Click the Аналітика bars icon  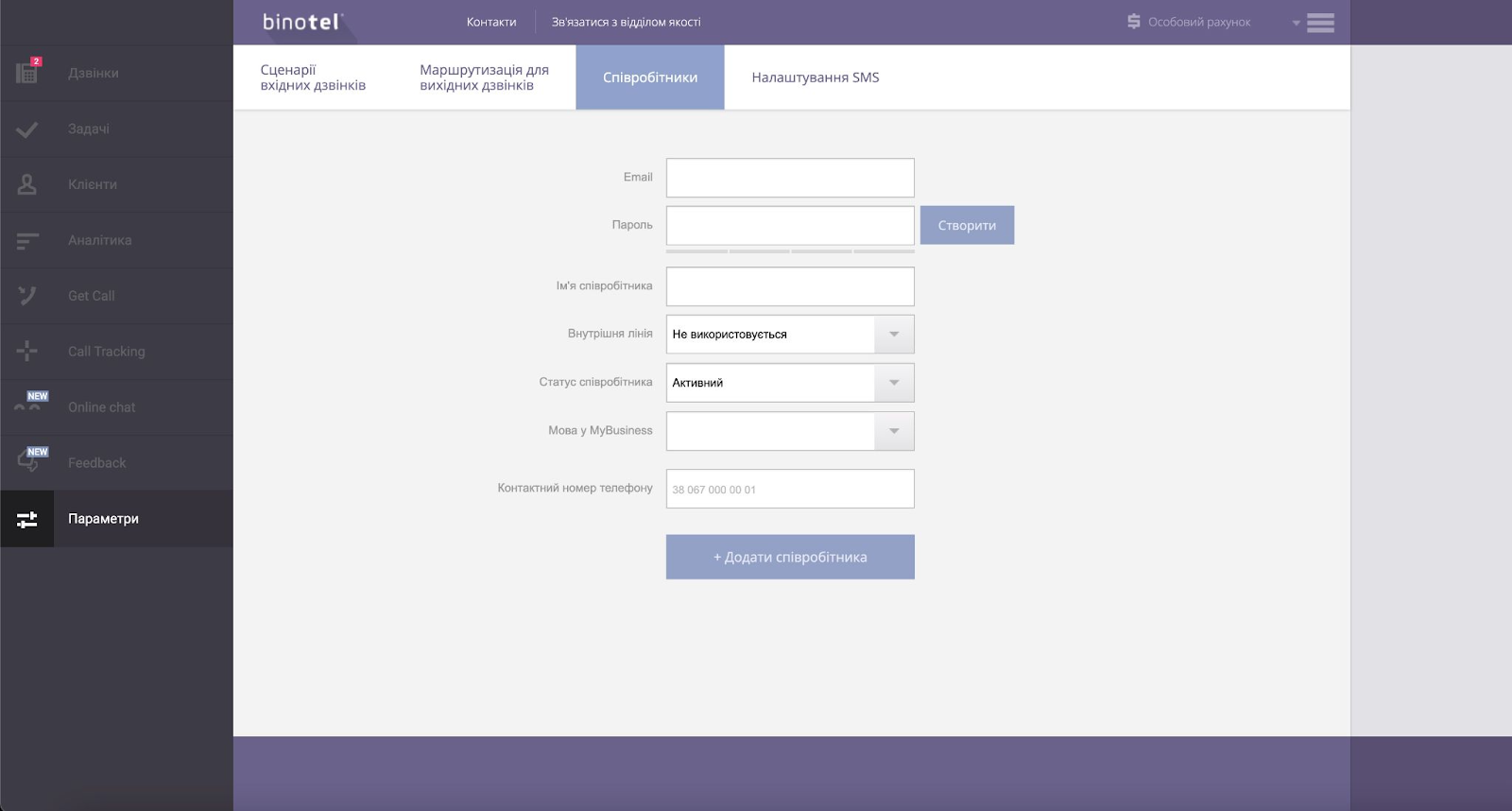click(x=27, y=241)
